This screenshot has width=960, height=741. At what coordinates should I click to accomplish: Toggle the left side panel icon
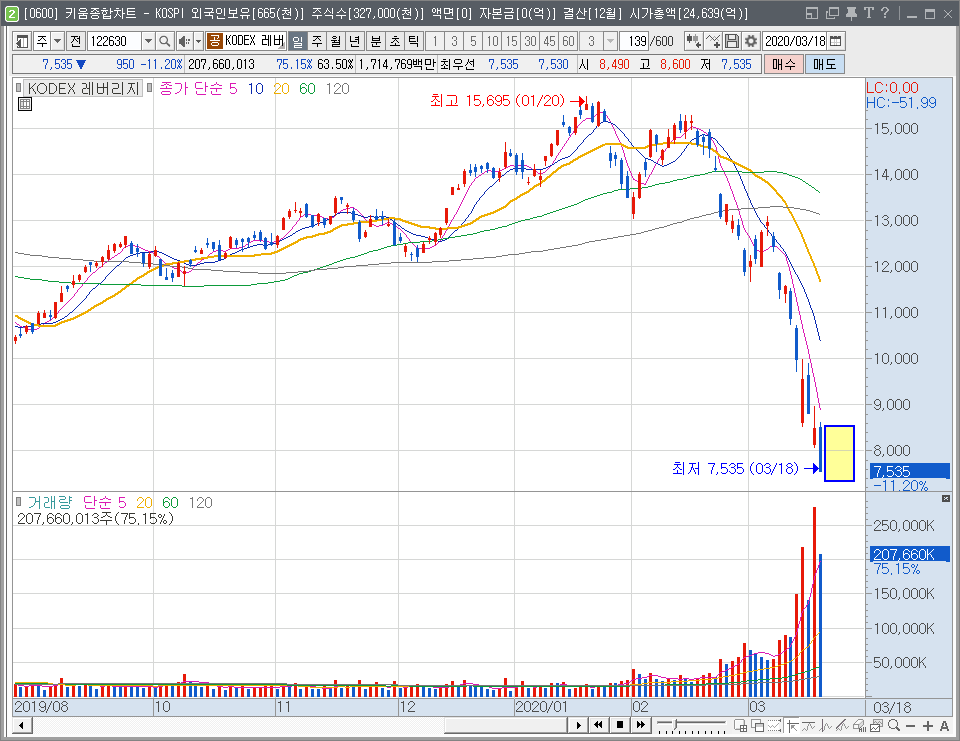22,41
